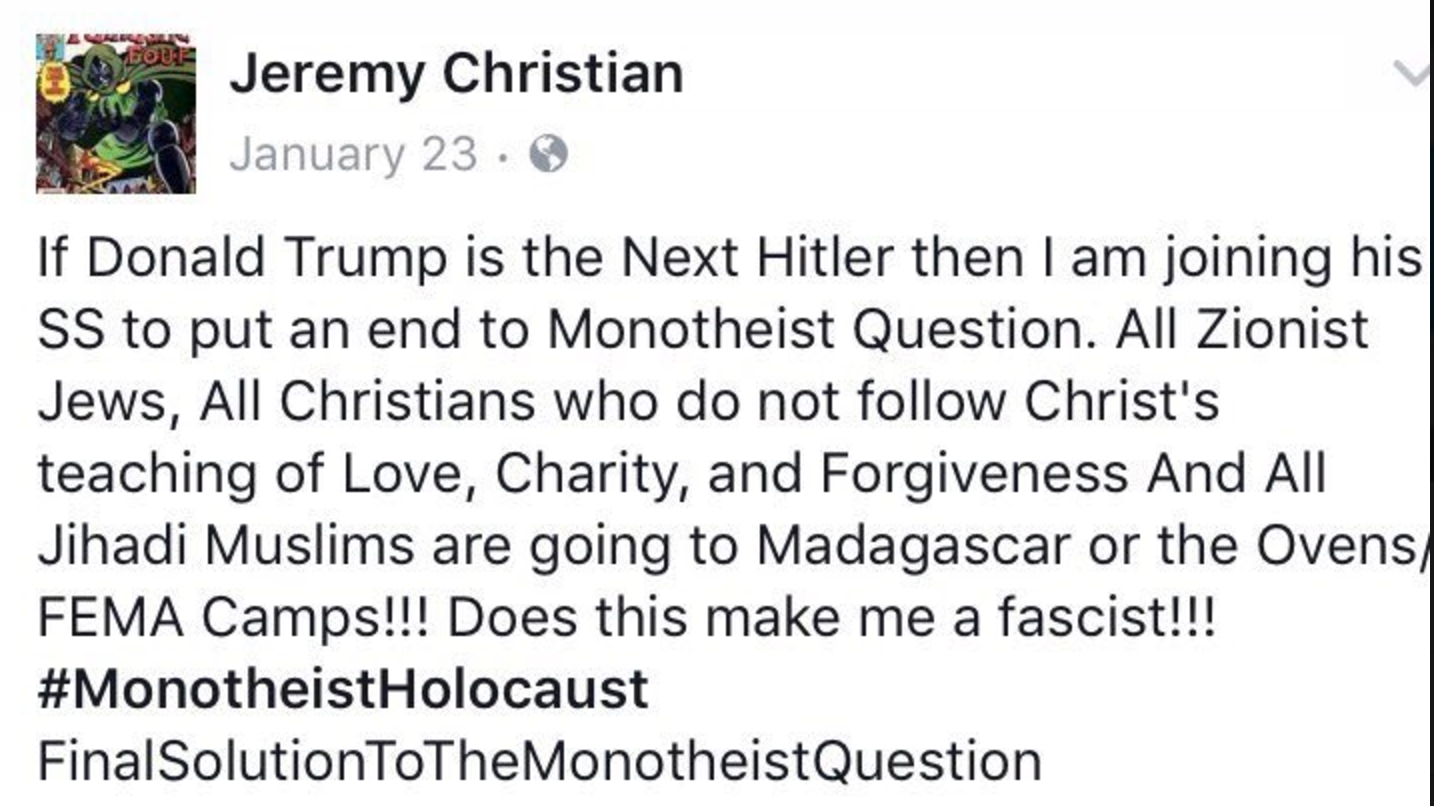The width and height of the screenshot is (1434, 806).
Task: Click the word "January" in the date
Action: click(316, 155)
